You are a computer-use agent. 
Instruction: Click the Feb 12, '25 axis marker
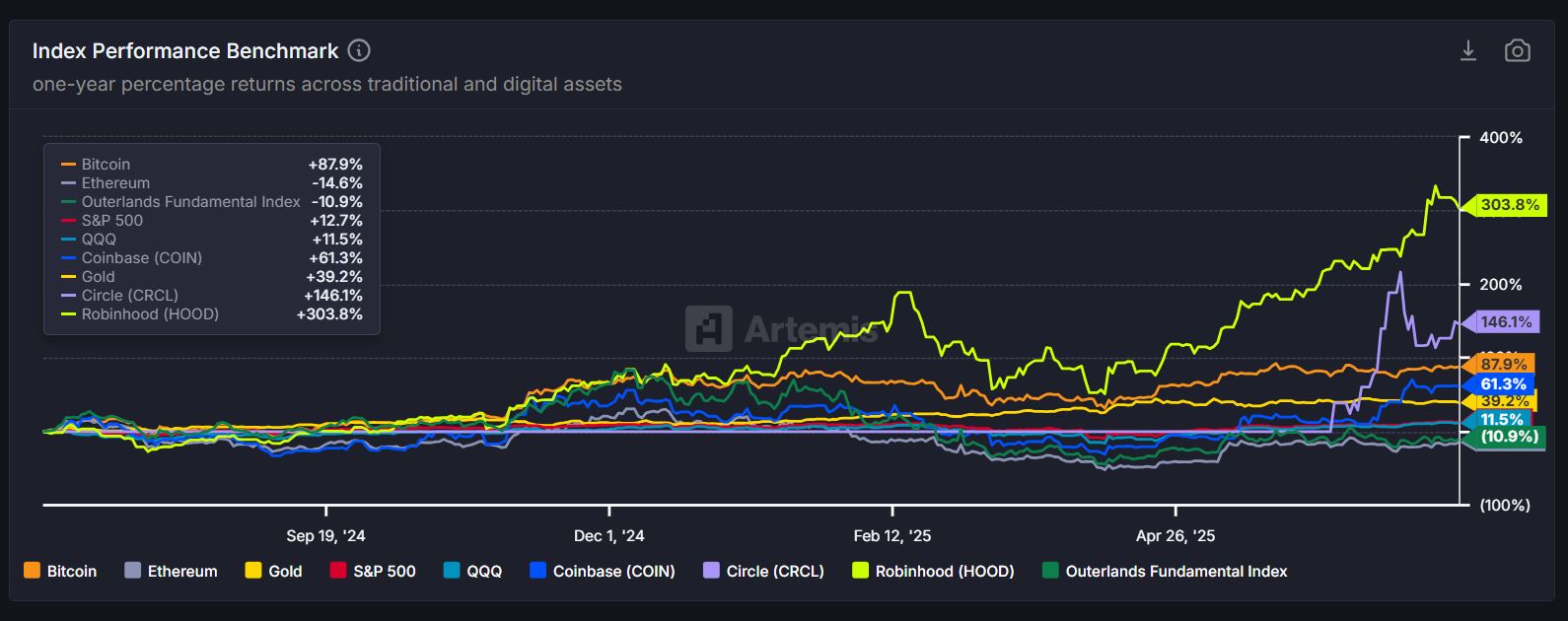click(x=891, y=536)
